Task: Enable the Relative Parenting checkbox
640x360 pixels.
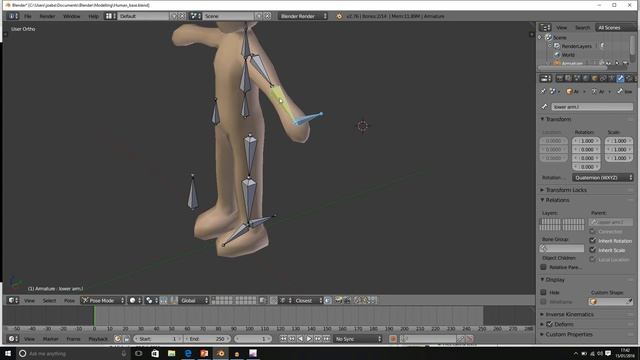Action: (x=543, y=267)
